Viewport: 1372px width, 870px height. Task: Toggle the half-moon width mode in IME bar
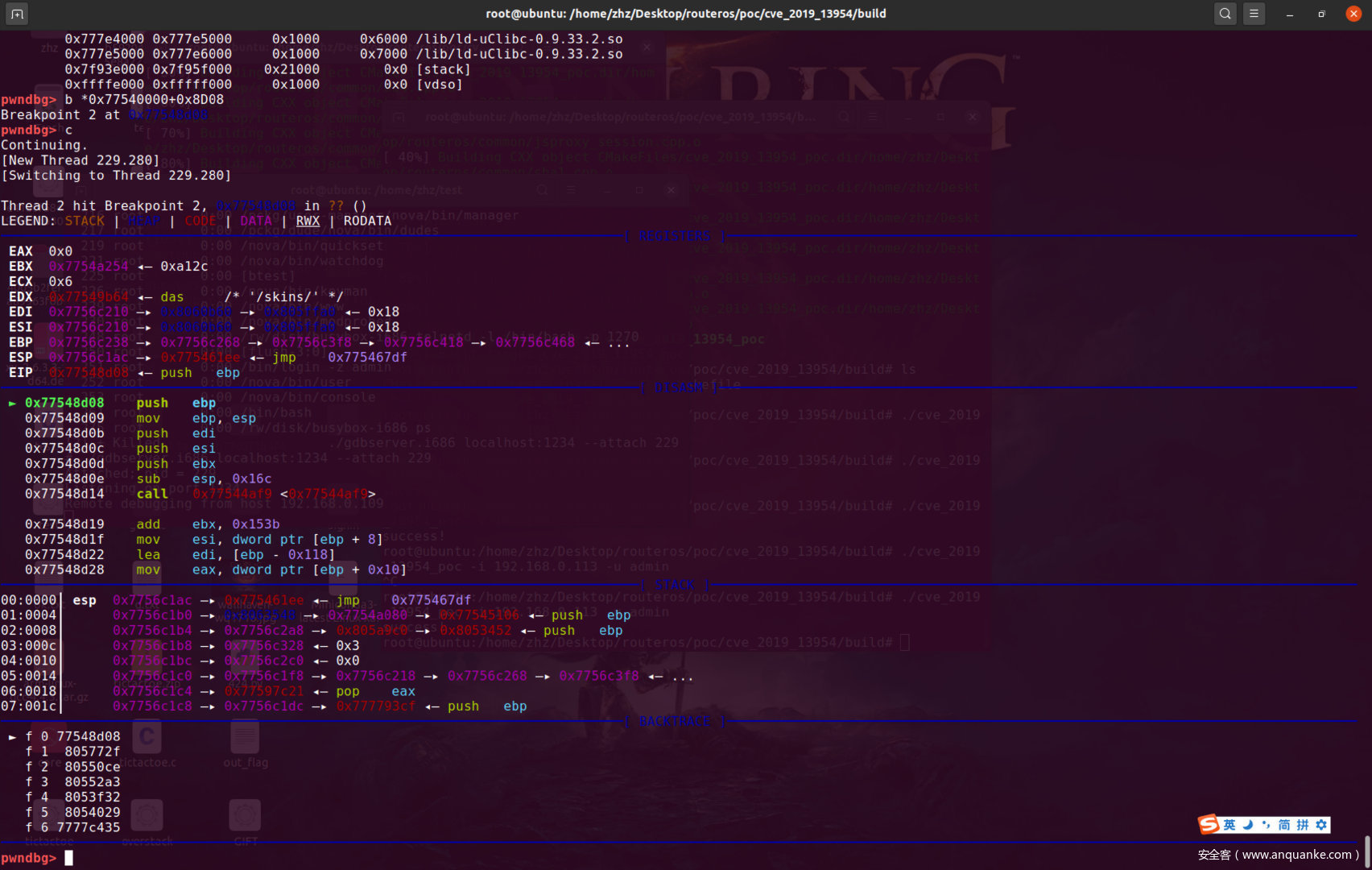tap(1248, 825)
